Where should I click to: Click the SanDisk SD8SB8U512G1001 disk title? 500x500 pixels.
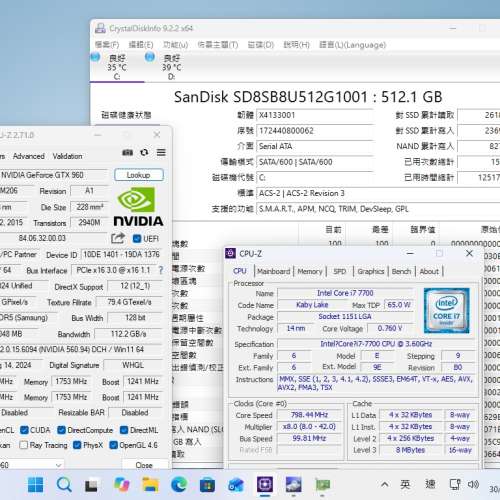tap(308, 97)
